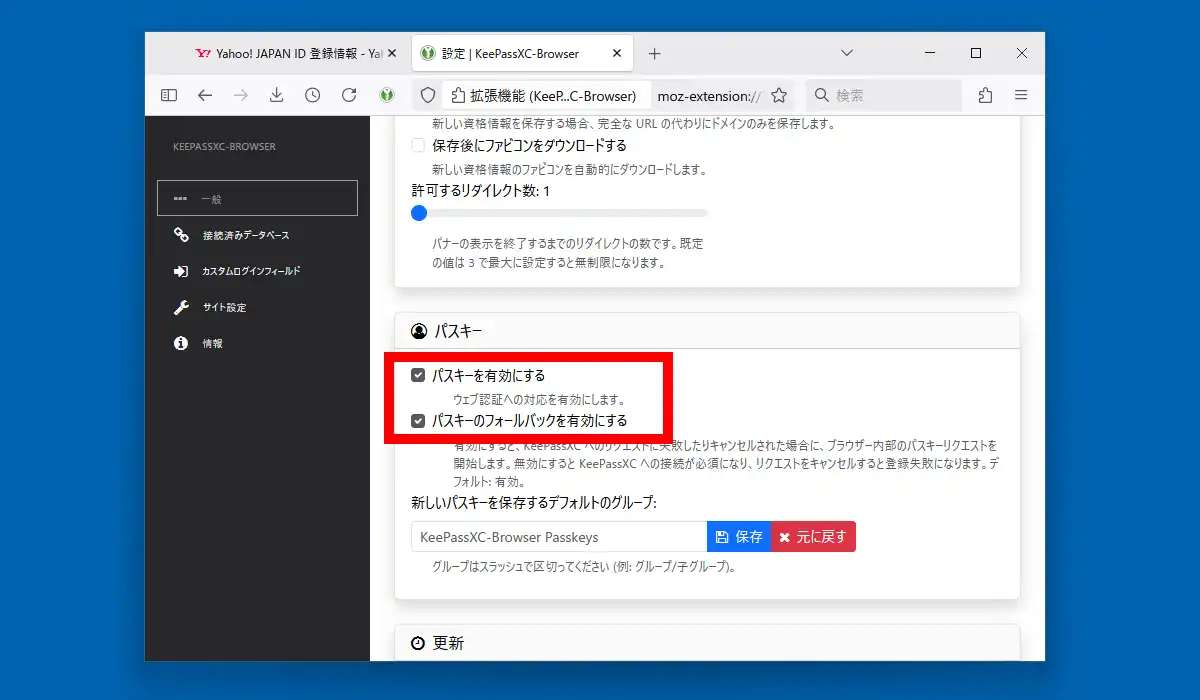1200x700 pixels.
Task: Expand the list all tabs chevron
Action: [x=847, y=53]
